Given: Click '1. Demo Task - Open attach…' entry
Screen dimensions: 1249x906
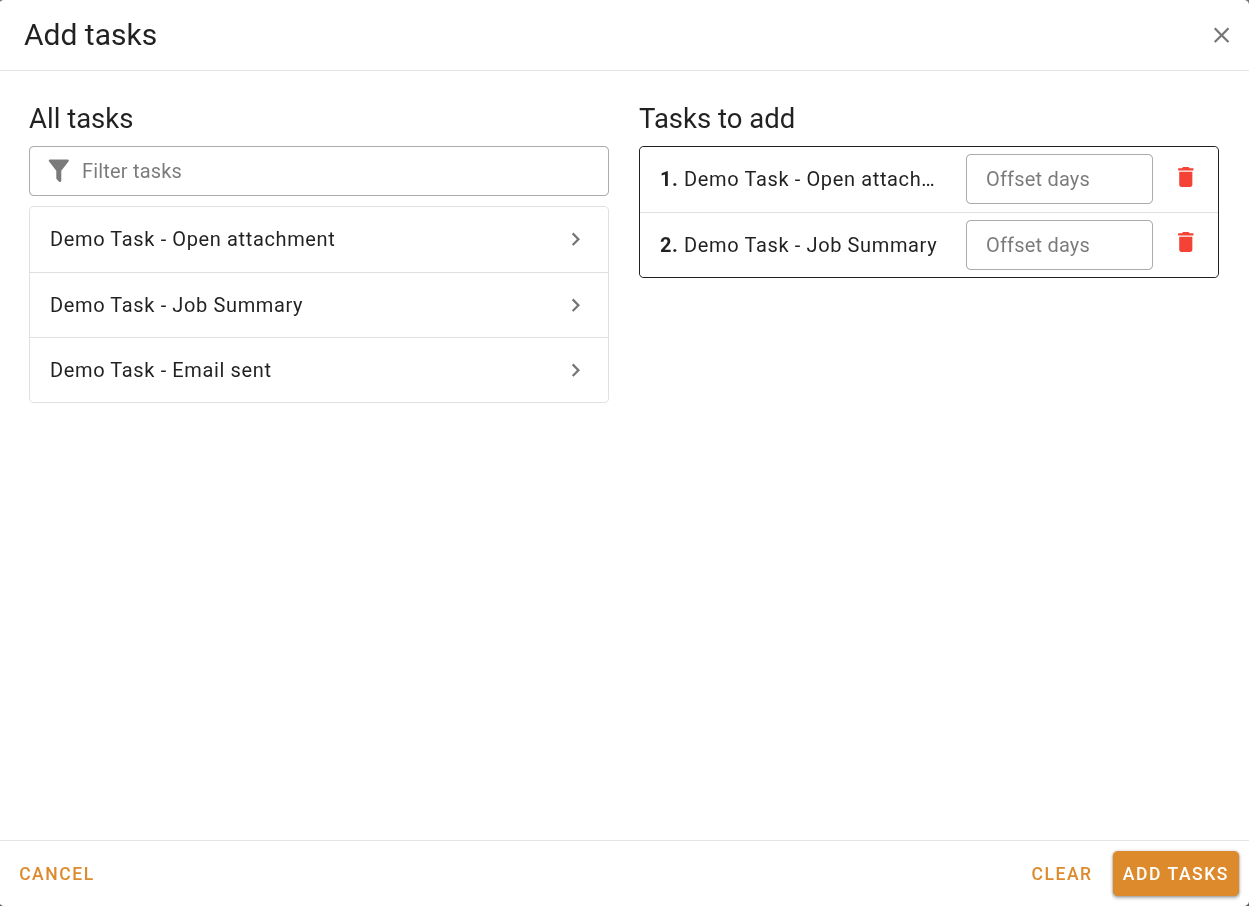Looking at the screenshot, I should pyautogui.click(x=798, y=179).
